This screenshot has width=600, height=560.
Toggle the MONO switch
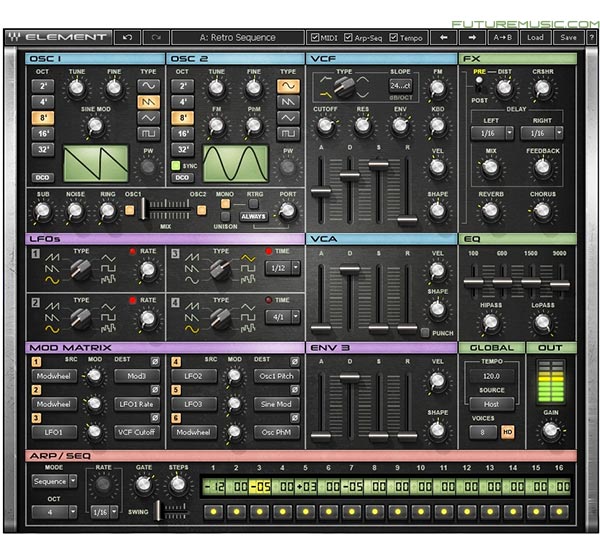225,203
